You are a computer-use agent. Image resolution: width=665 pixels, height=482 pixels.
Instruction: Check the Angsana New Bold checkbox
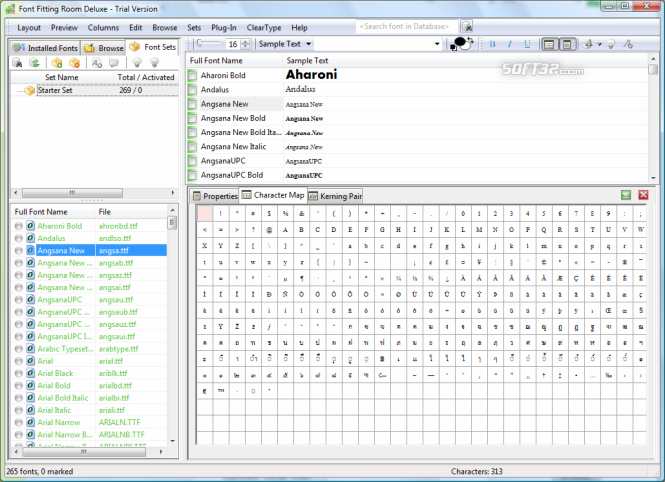tap(193, 118)
